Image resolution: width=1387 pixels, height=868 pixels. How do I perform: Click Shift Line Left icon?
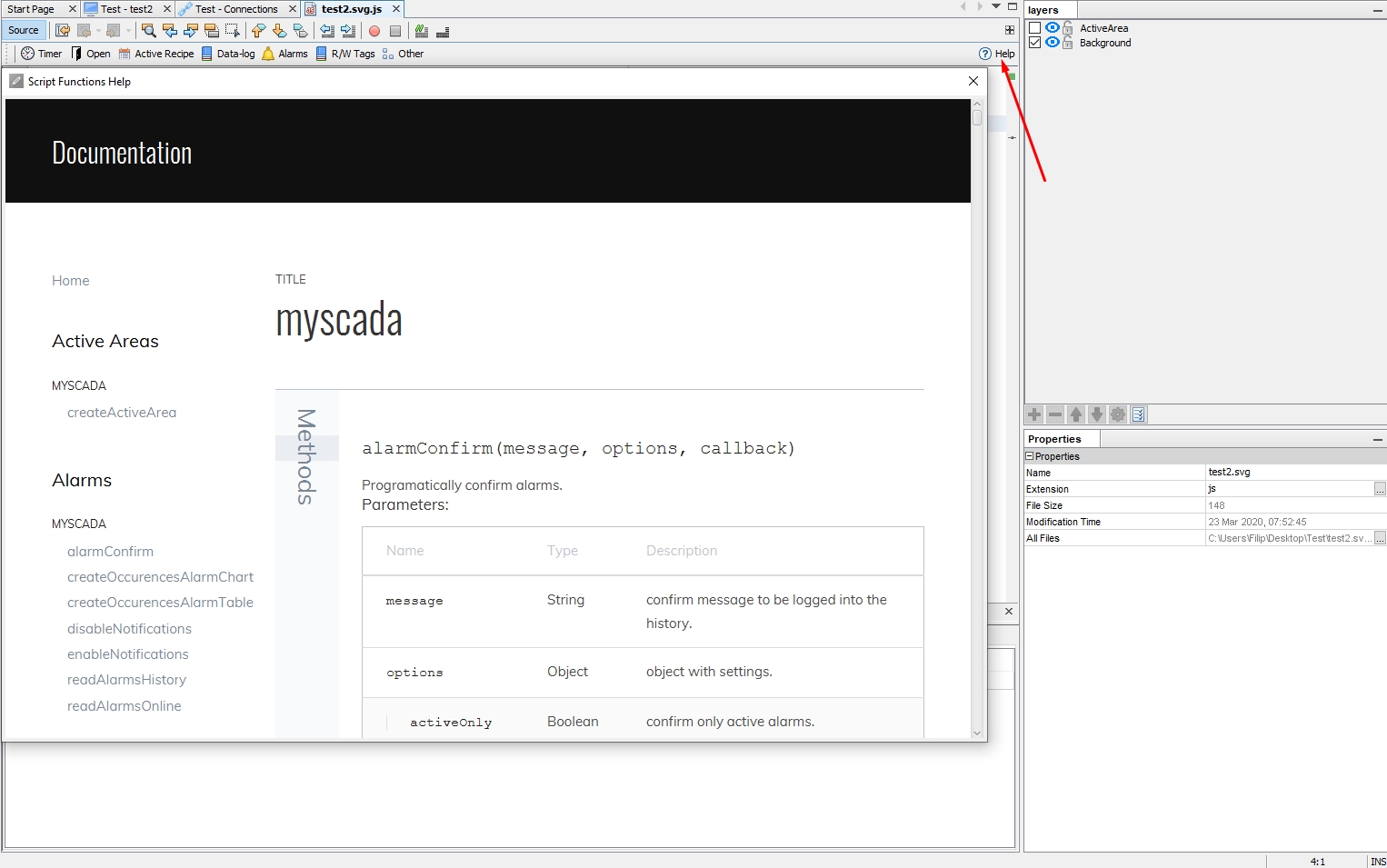coord(327,31)
